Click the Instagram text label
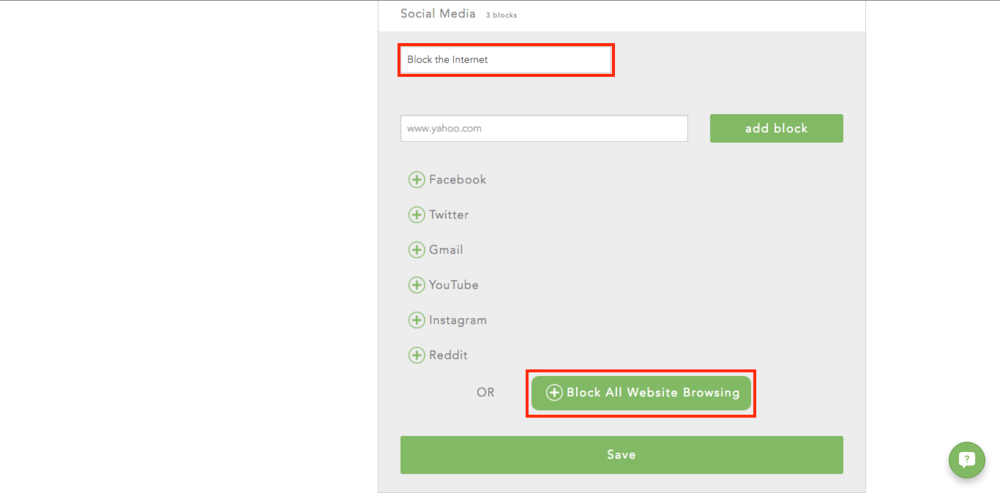 458,320
